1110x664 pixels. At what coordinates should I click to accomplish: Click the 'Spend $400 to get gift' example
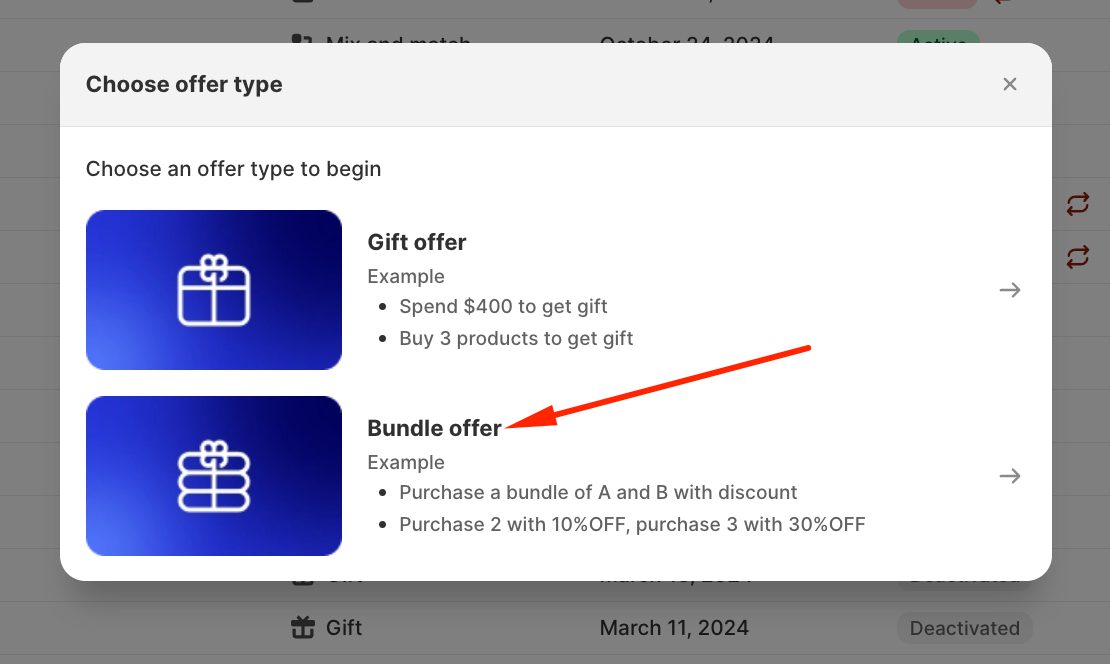(x=503, y=306)
